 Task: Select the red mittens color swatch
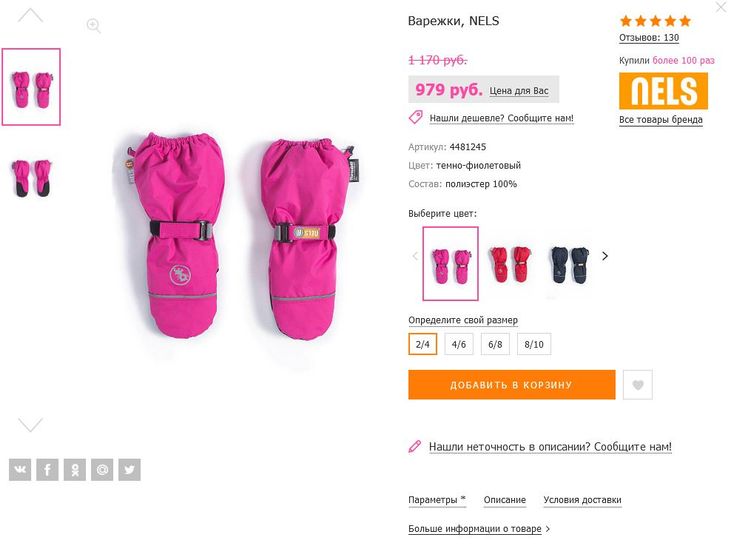coord(510,265)
